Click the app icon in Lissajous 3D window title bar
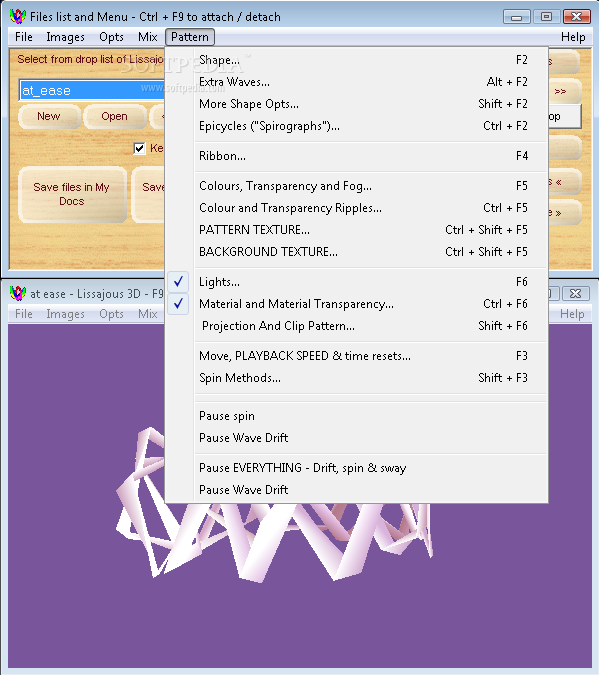This screenshot has height=675, width=599. [x=18, y=294]
